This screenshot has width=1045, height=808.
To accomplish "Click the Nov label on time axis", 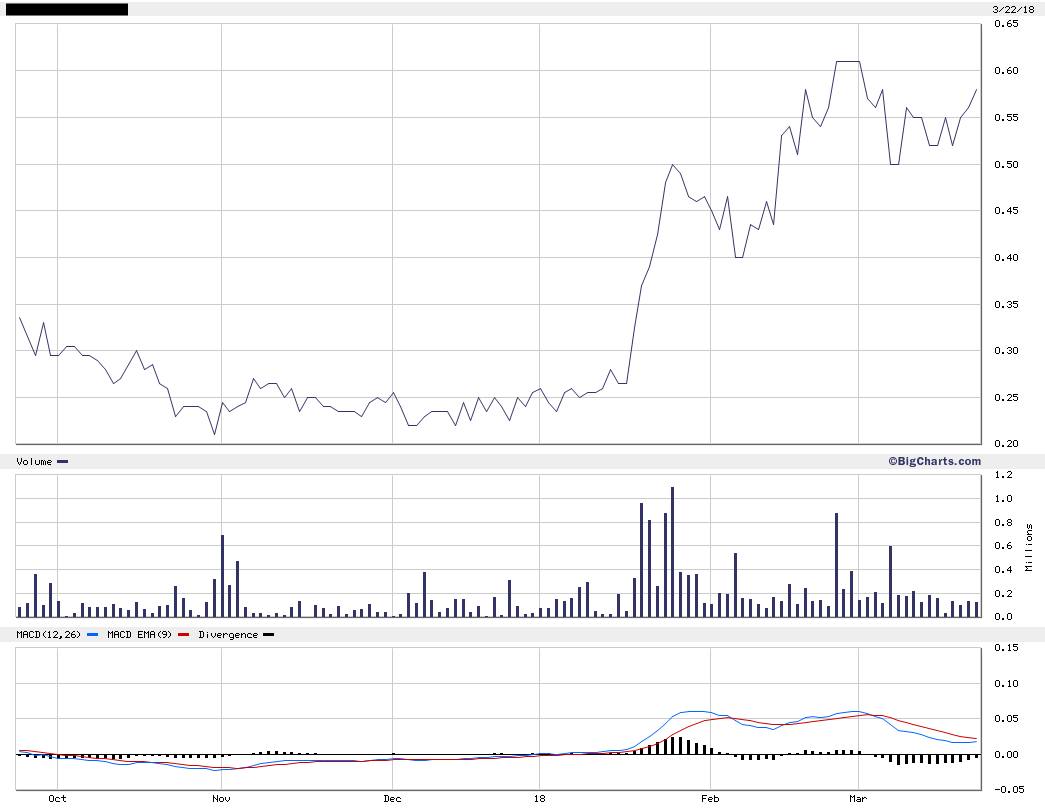I will click(x=221, y=798).
